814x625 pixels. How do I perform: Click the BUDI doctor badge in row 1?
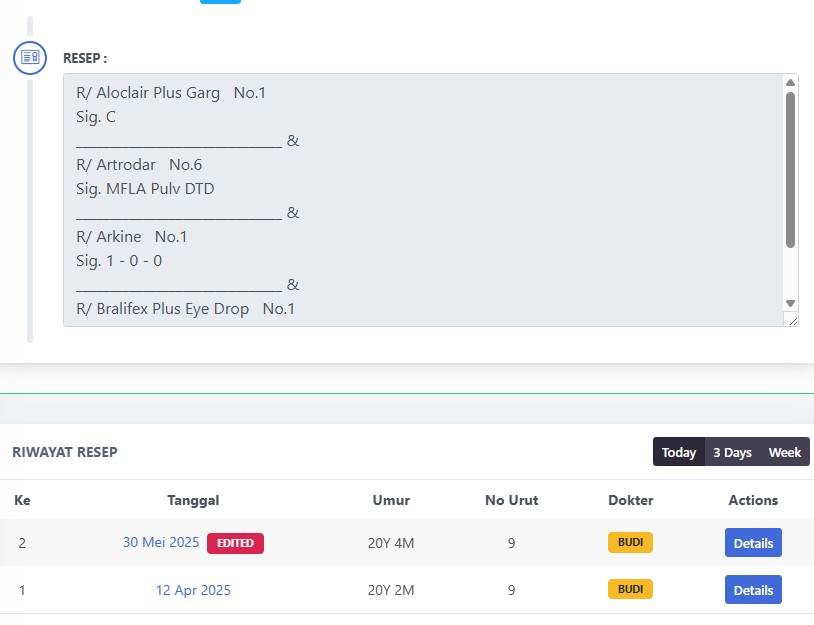pos(630,589)
